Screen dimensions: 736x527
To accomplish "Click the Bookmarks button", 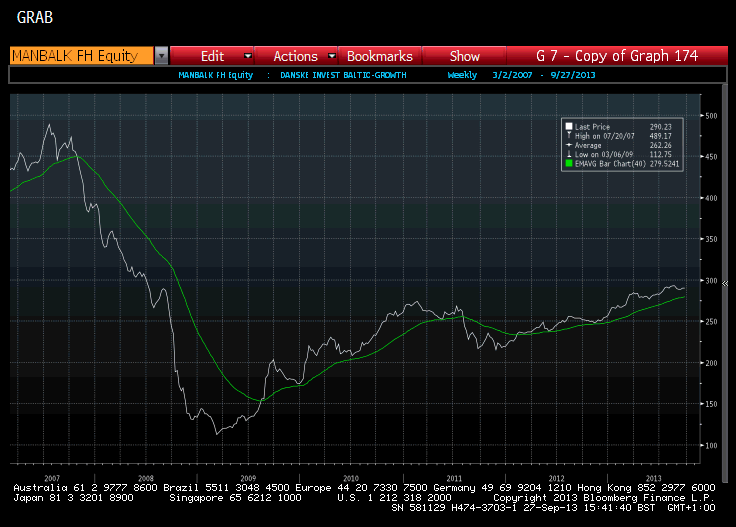I will (x=379, y=56).
